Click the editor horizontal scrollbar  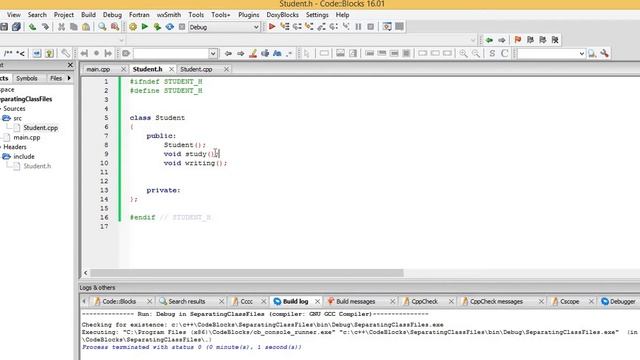pyautogui.click(x=247, y=273)
